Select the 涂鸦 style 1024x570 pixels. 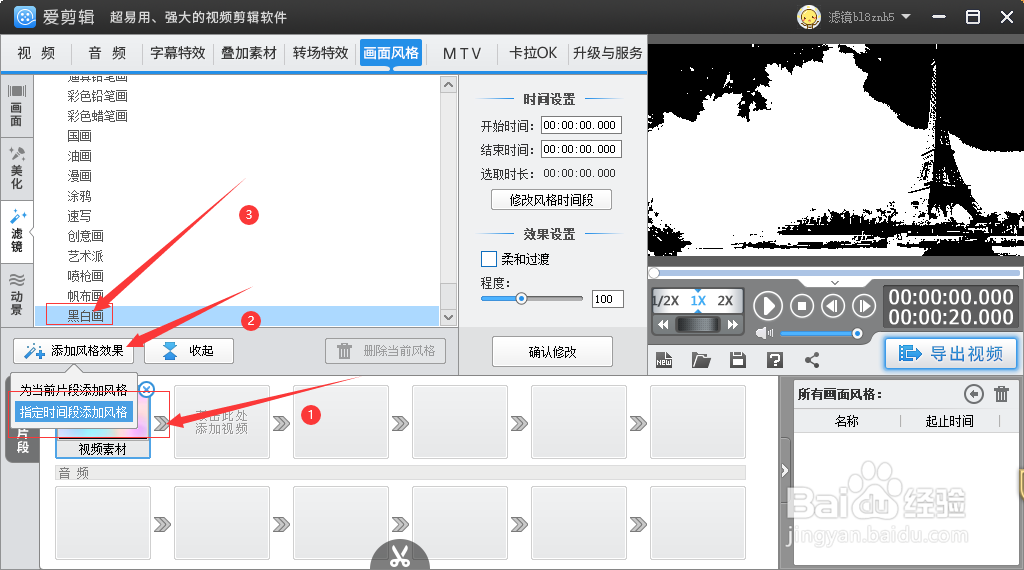click(x=79, y=196)
